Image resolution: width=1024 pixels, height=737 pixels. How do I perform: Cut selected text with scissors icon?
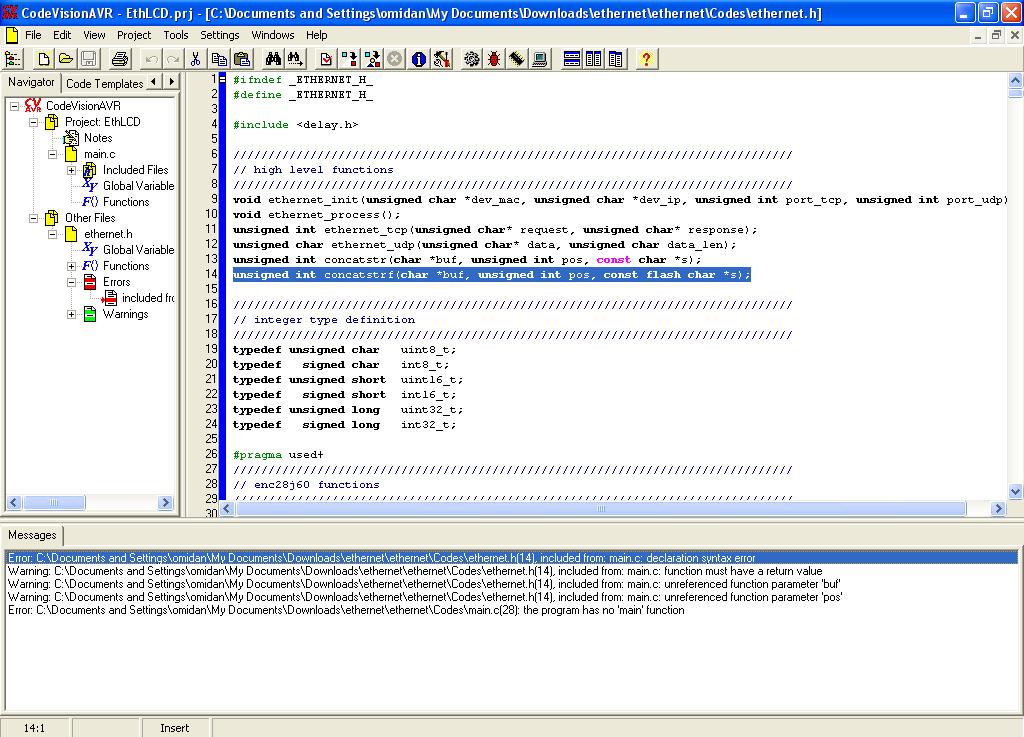point(195,59)
